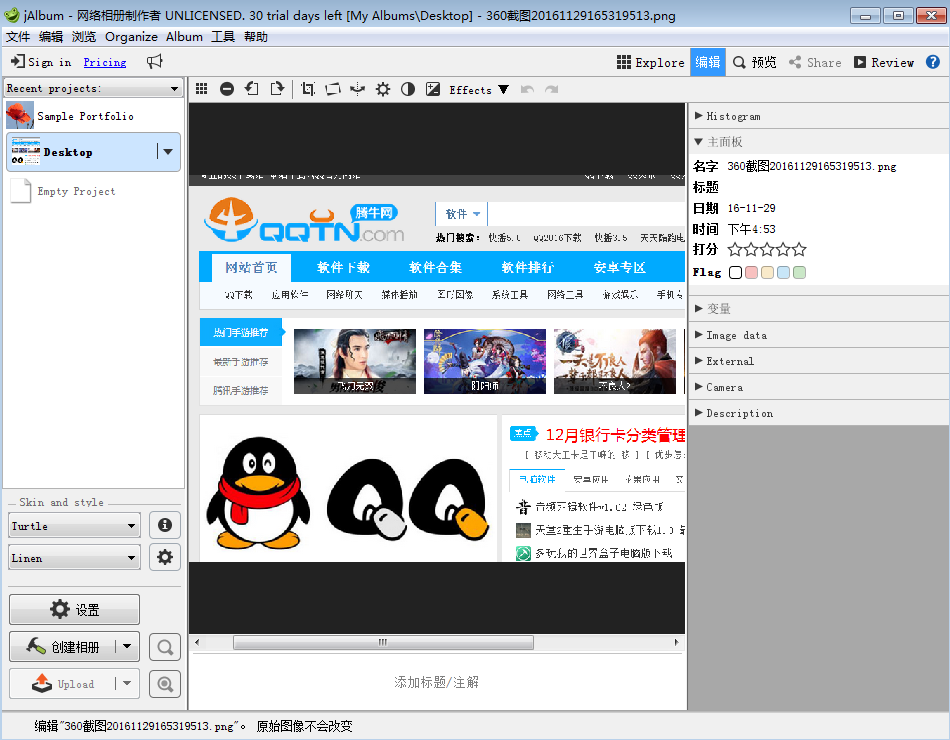Set rating to four stars
The height and width of the screenshot is (740, 950).
[783, 249]
